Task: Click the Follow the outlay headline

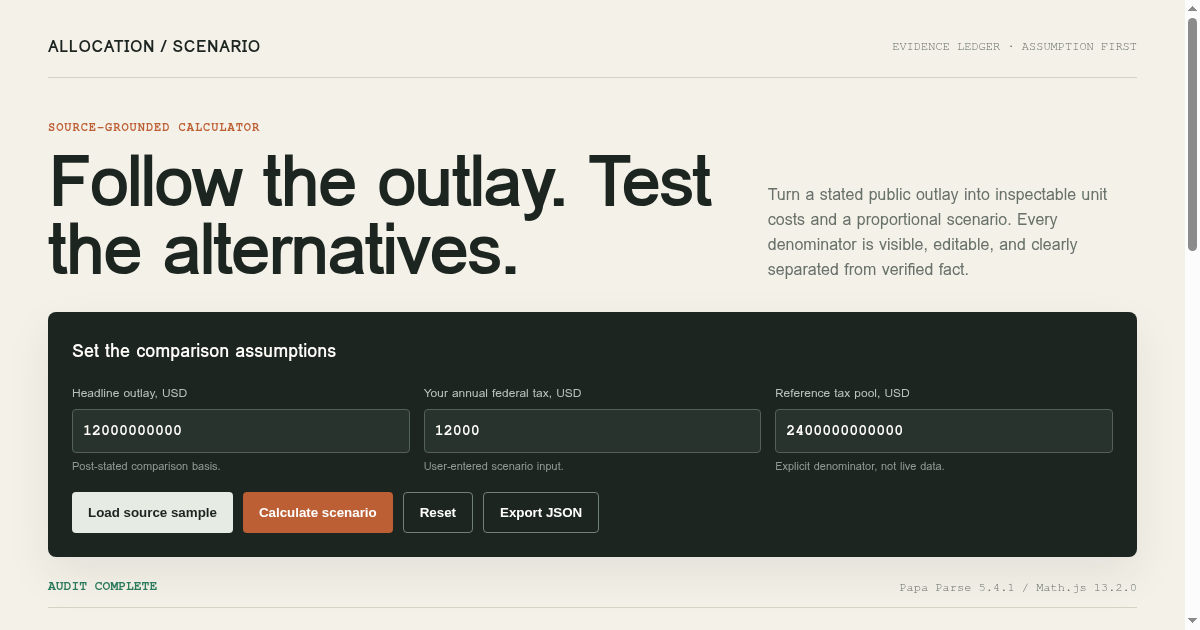Action: click(380, 214)
